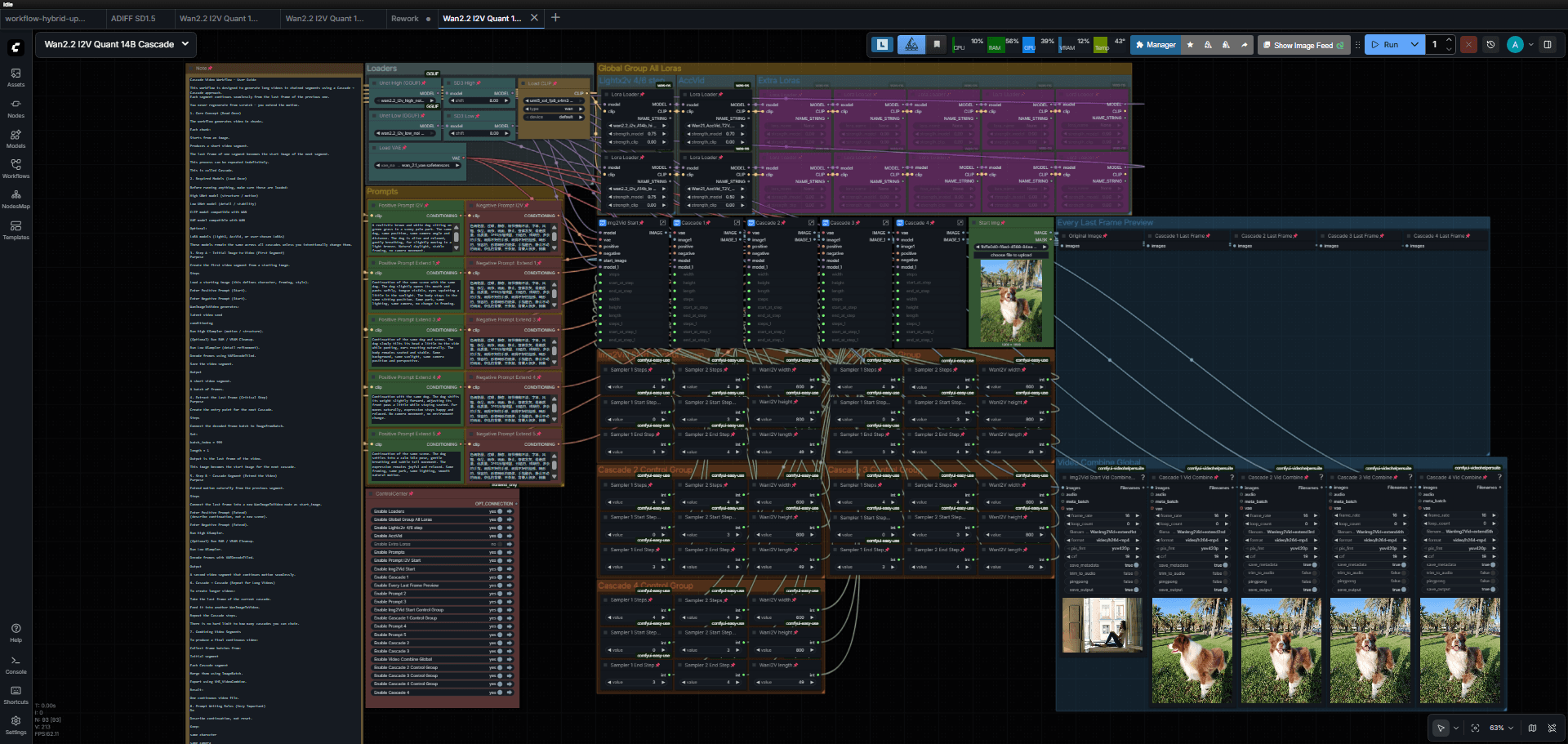Open help on Cascade 1 Vid Combine node
Viewport: 1568px width, 744px height.
tap(1232, 477)
